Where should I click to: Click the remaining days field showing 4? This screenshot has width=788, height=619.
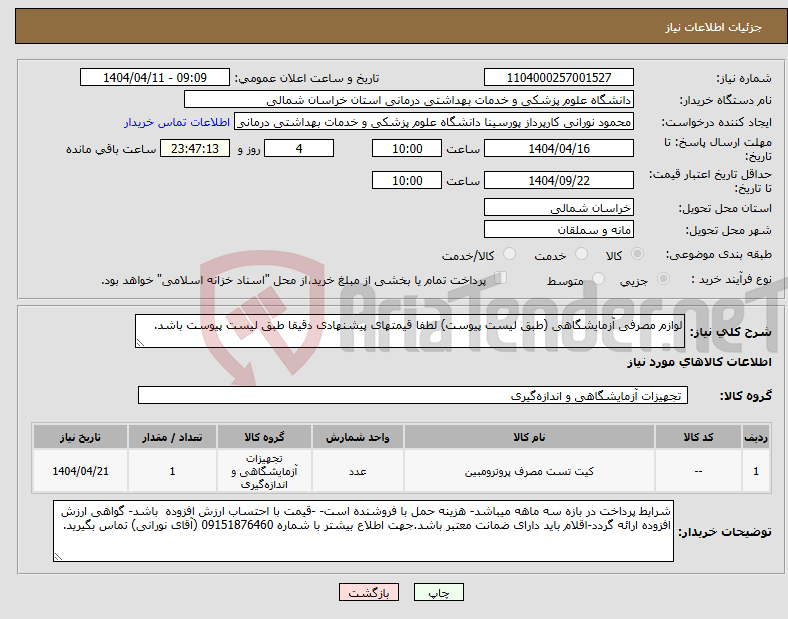coord(299,148)
